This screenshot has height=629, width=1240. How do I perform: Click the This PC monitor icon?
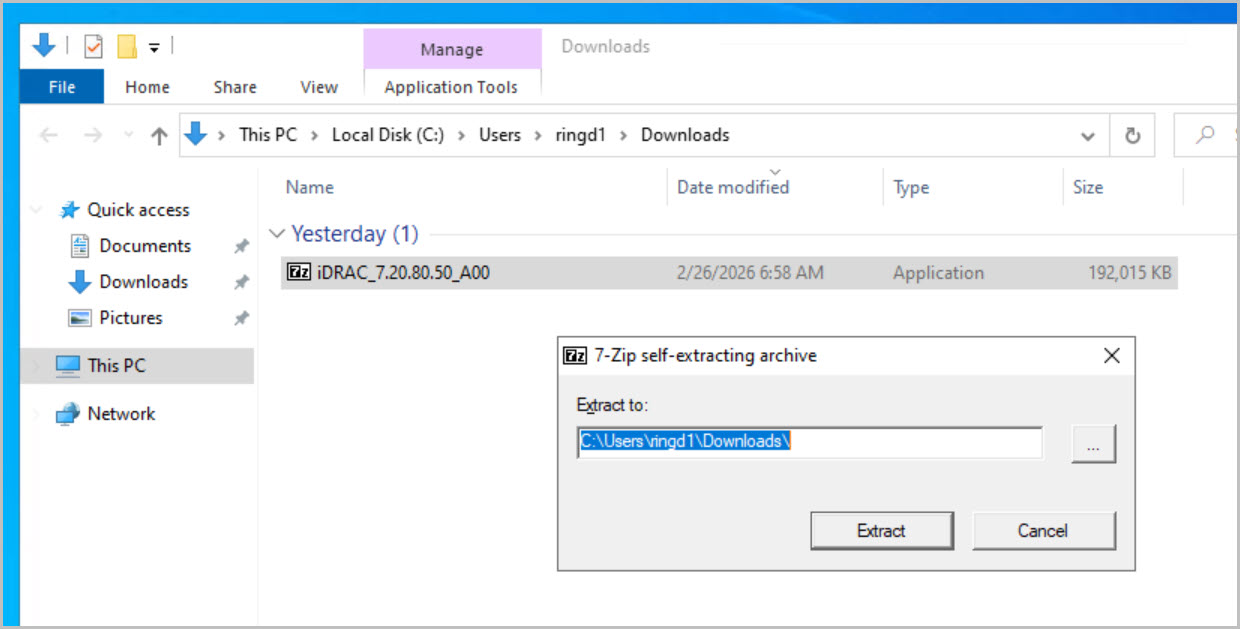point(67,366)
